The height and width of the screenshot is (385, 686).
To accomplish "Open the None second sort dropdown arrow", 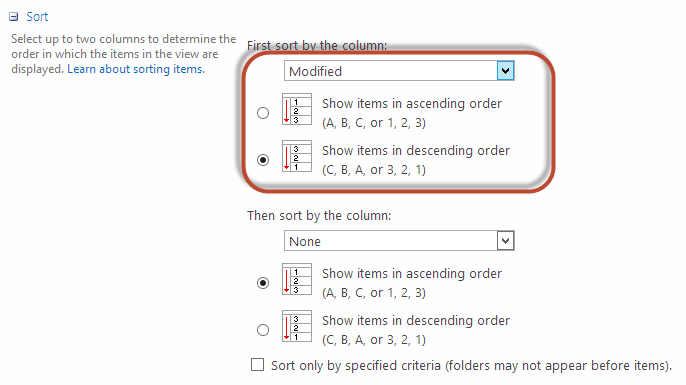I will (x=505, y=241).
